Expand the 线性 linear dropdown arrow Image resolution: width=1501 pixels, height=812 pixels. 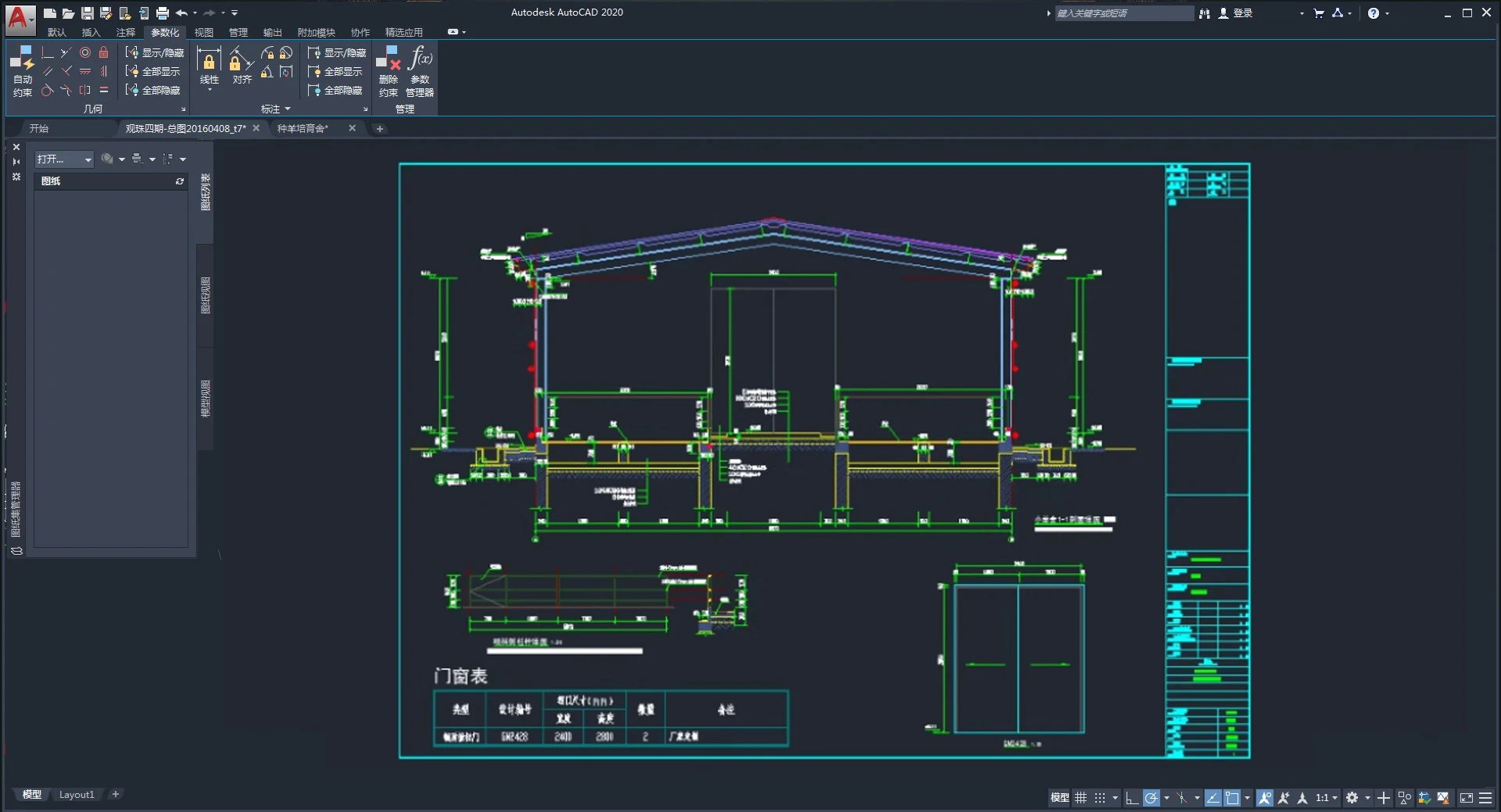tap(210, 90)
